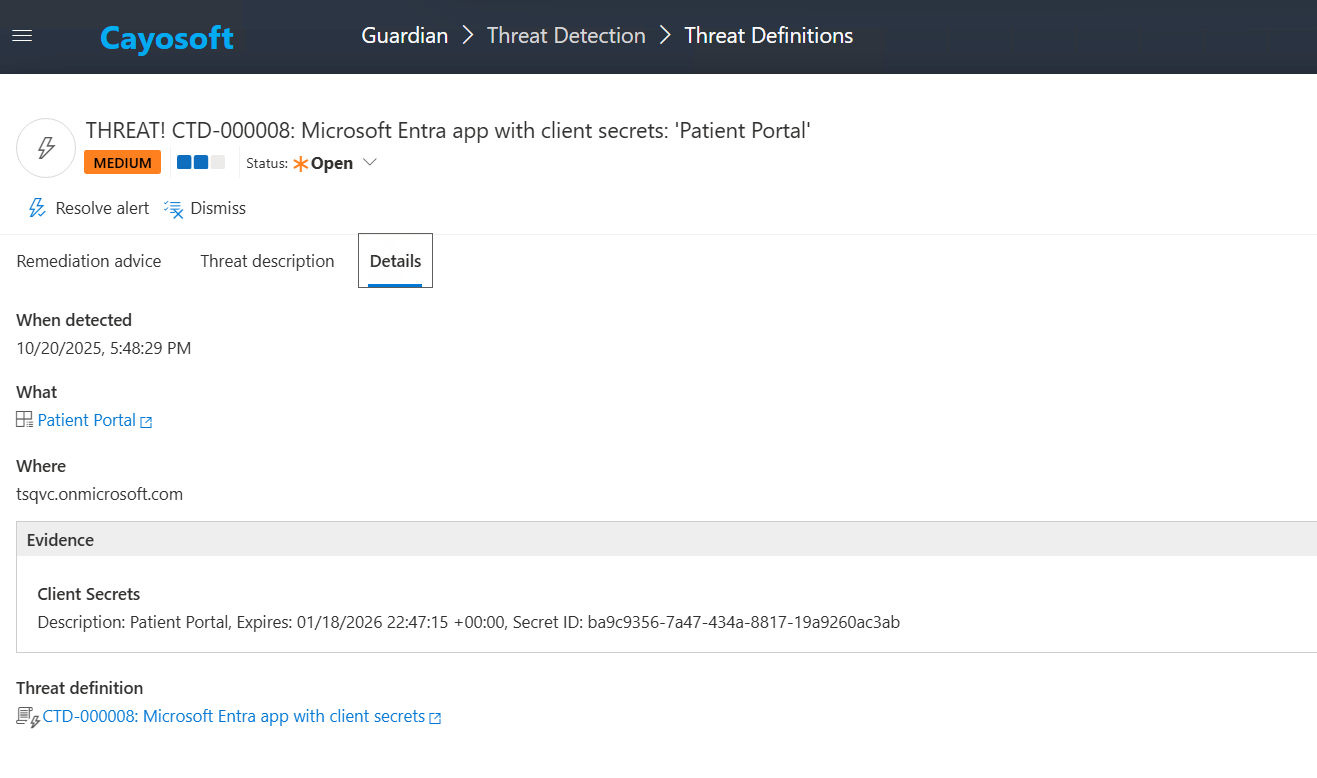The height and width of the screenshot is (778, 1317).
Task: Open the Patient Portal link
Action: click(x=87, y=420)
